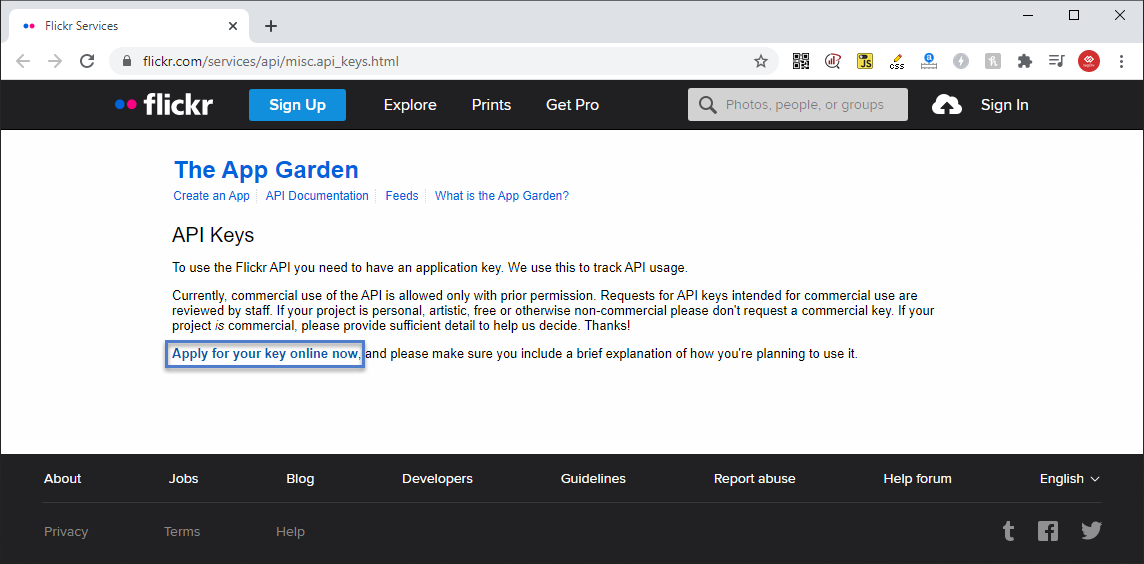Open the Extensions puzzle icon

pyautogui.click(x=1025, y=61)
